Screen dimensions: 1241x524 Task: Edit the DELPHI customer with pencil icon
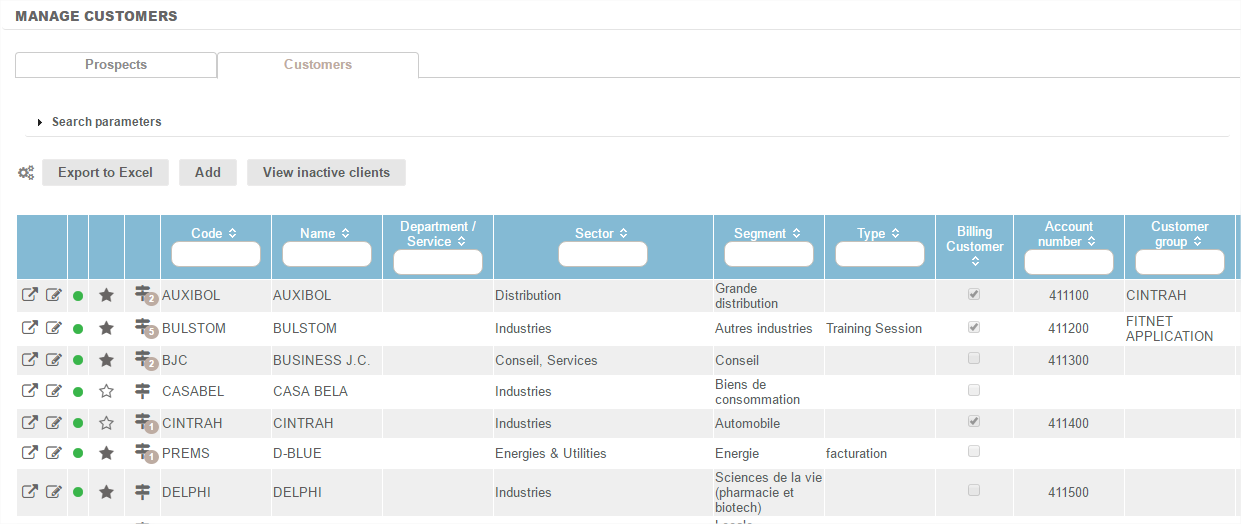tap(54, 492)
